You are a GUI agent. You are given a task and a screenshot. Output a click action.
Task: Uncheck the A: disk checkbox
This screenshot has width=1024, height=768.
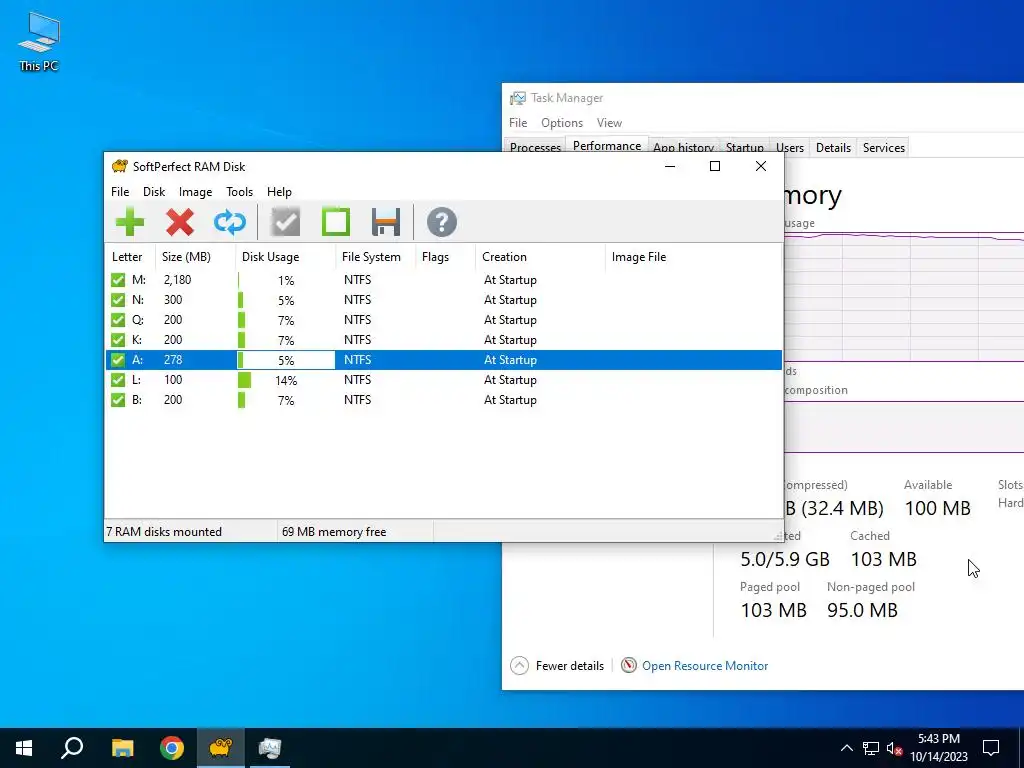(x=118, y=360)
